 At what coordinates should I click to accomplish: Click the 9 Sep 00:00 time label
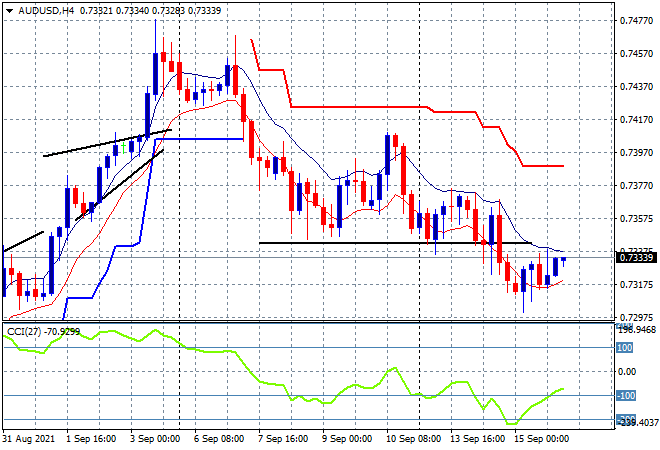click(347, 439)
